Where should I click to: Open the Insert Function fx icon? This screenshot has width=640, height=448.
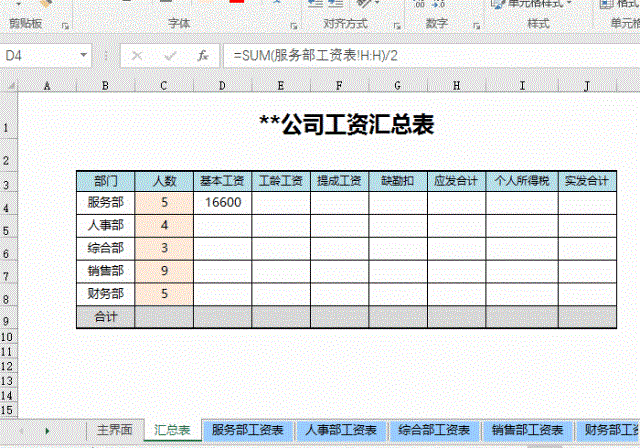click(203, 55)
